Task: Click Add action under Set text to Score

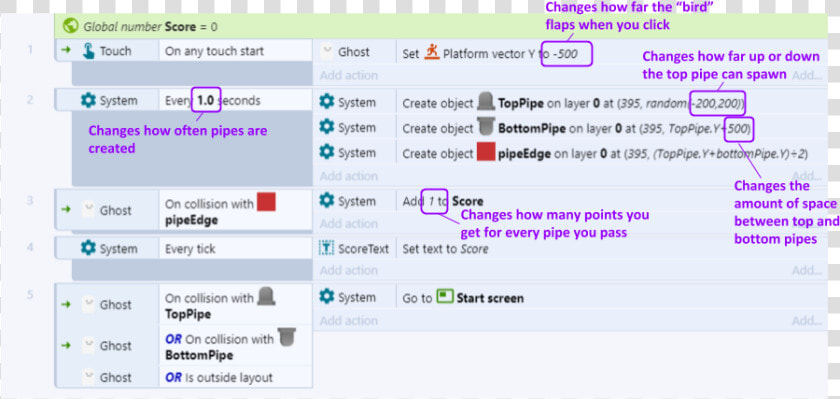Action: click(x=349, y=270)
